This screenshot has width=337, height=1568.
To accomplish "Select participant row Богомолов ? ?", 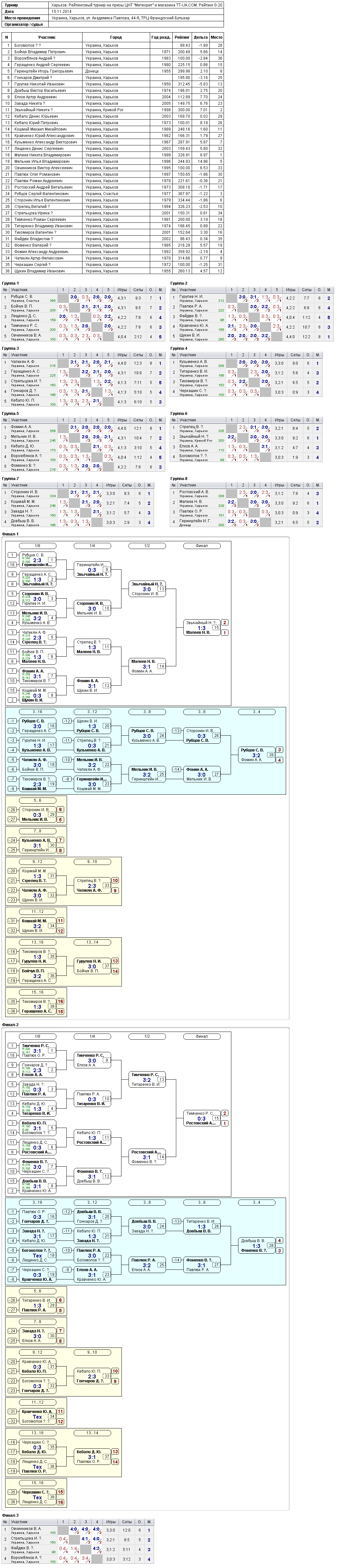I will (x=113, y=45).
